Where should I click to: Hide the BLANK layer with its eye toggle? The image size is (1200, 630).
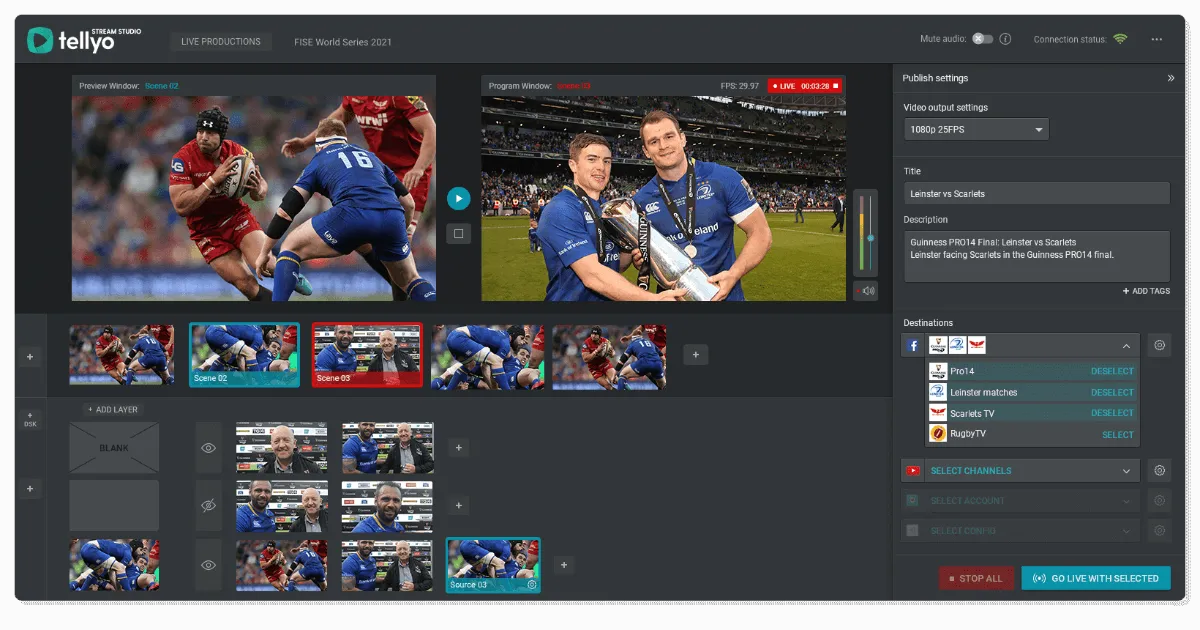click(x=207, y=448)
